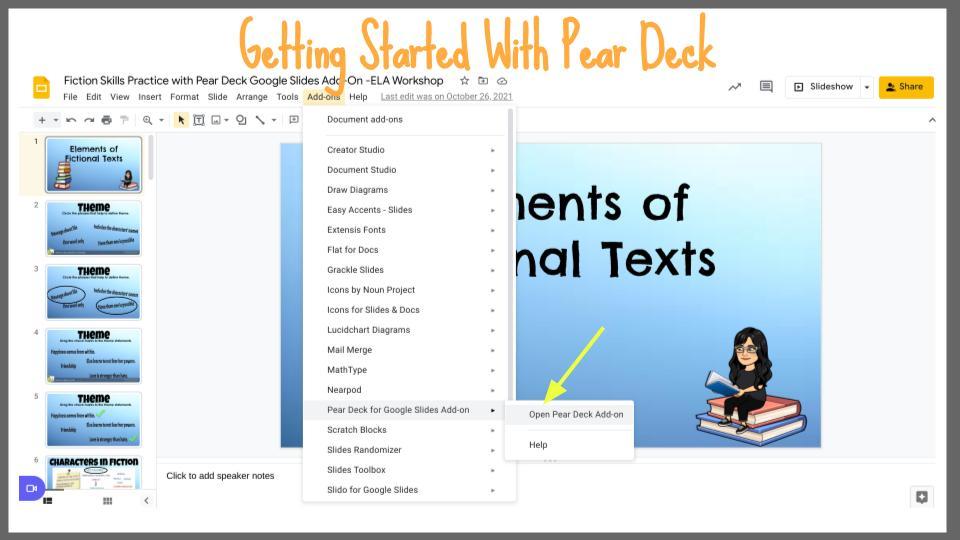This screenshot has height=540, width=960.
Task: Check the cloud save status icon
Action: click(502, 81)
